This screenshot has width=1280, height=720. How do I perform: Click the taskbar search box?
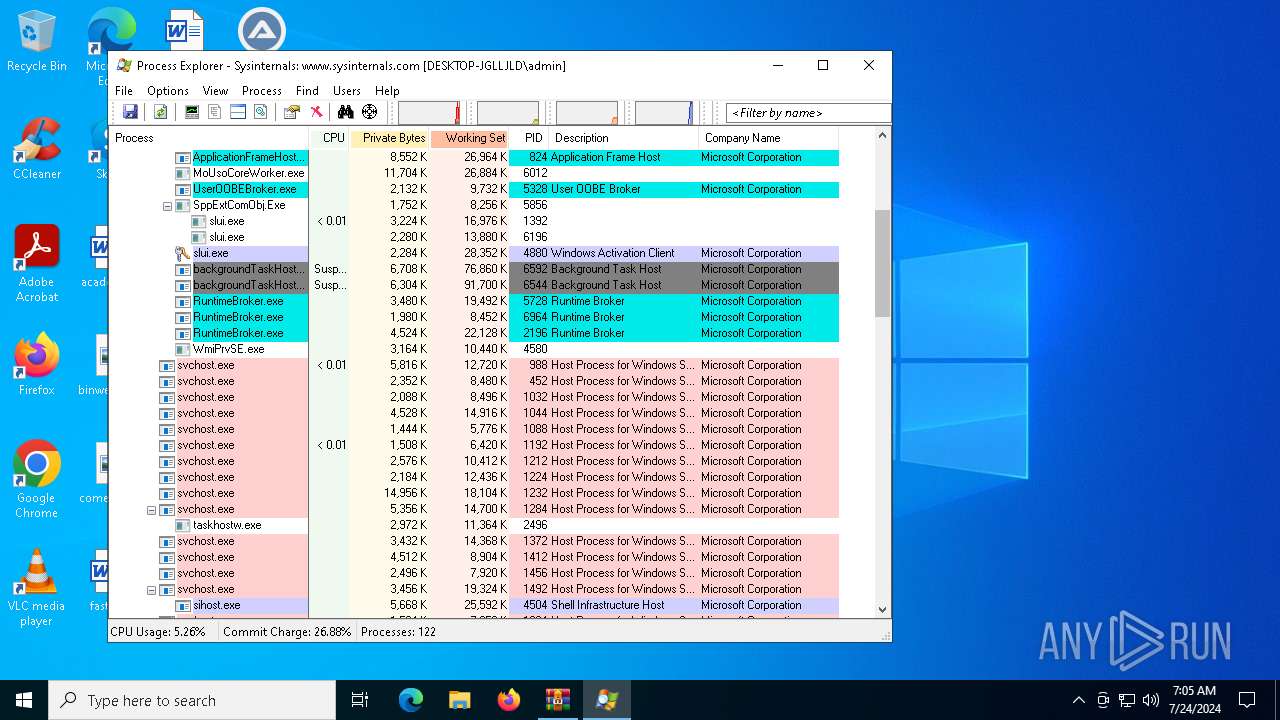click(192, 700)
